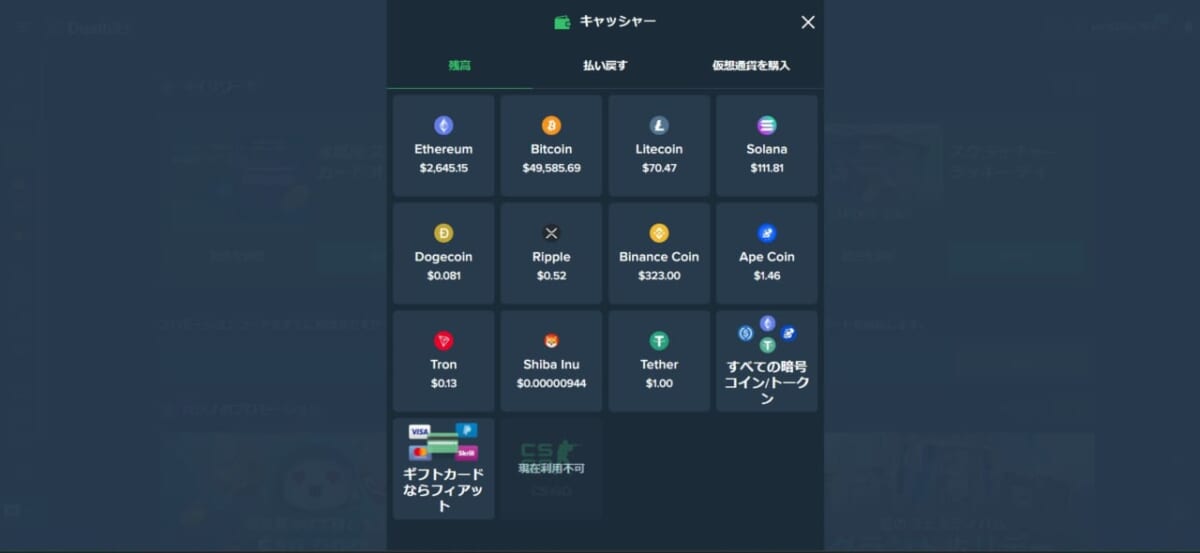Click the Solana name label
Image resolution: width=1200 pixels, height=553 pixels.
point(767,149)
